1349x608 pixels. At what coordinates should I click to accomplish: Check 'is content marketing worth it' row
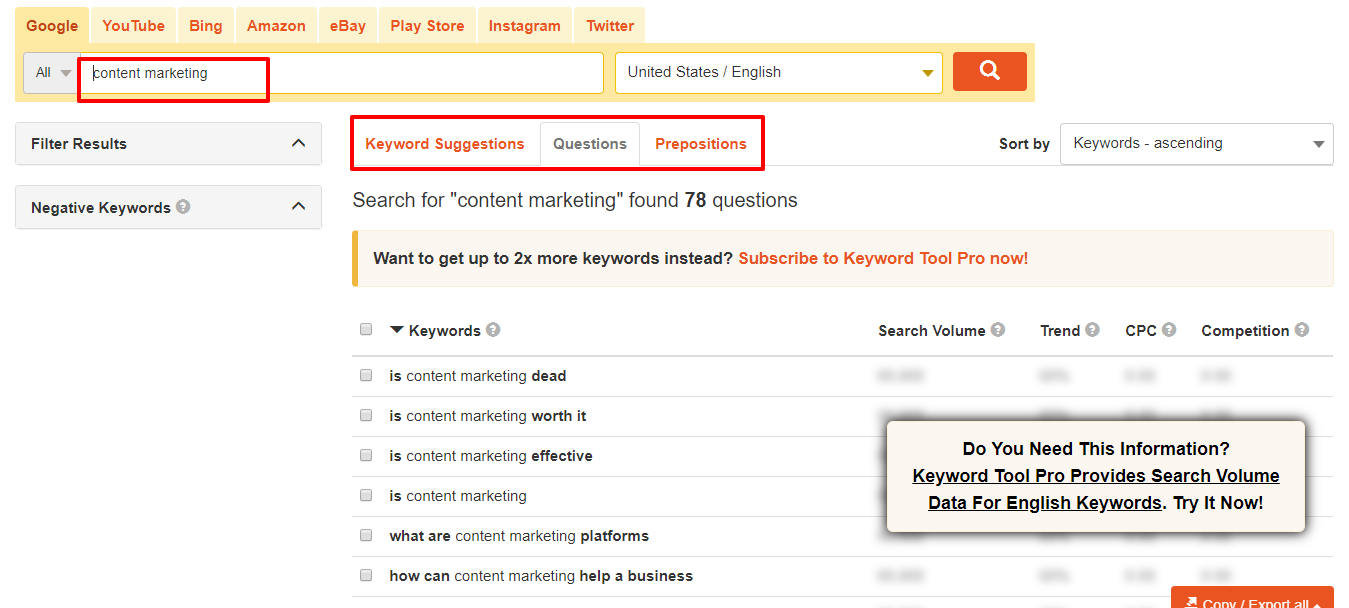[x=366, y=416]
